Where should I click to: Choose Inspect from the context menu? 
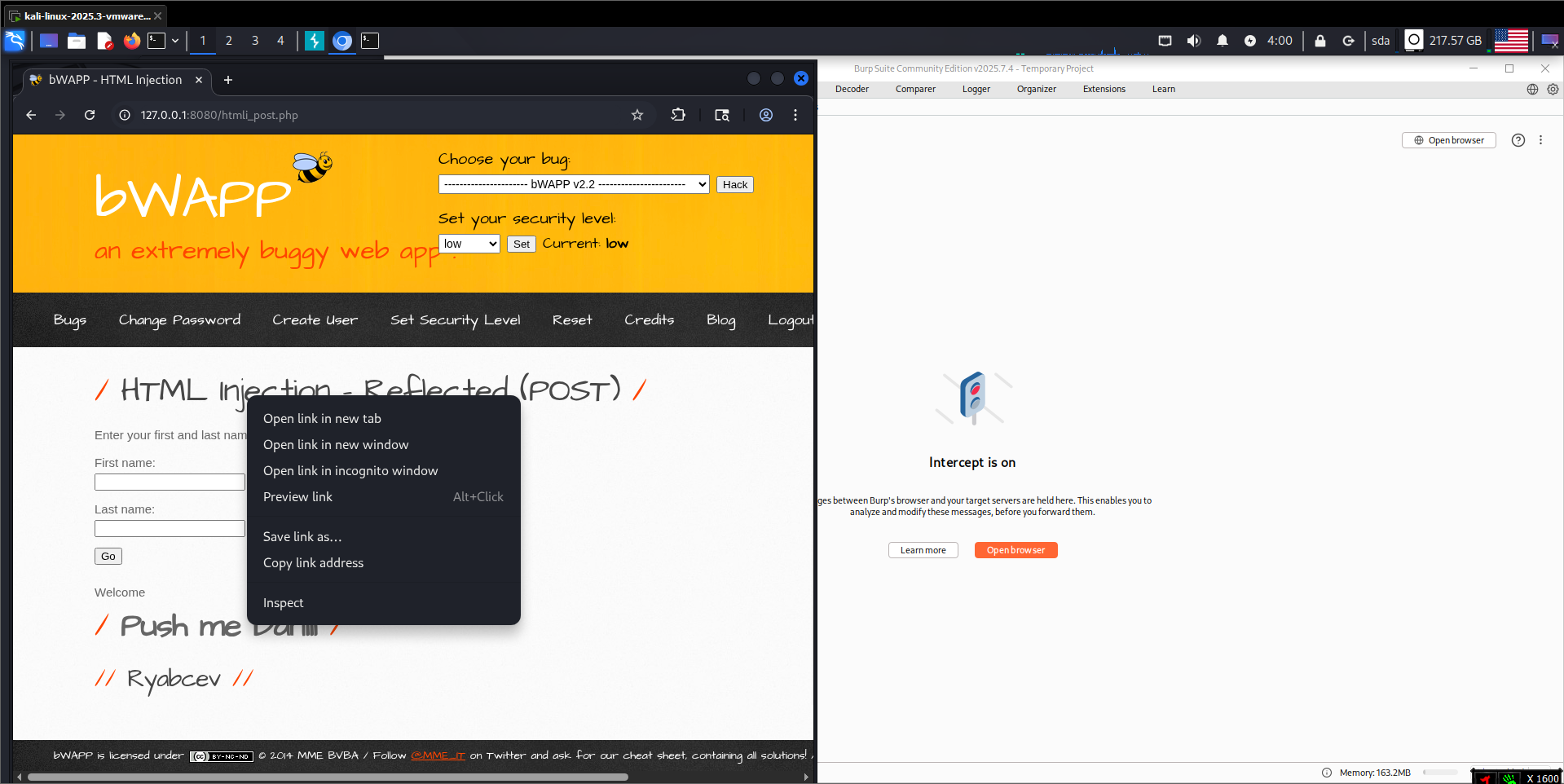pyautogui.click(x=284, y=603)
